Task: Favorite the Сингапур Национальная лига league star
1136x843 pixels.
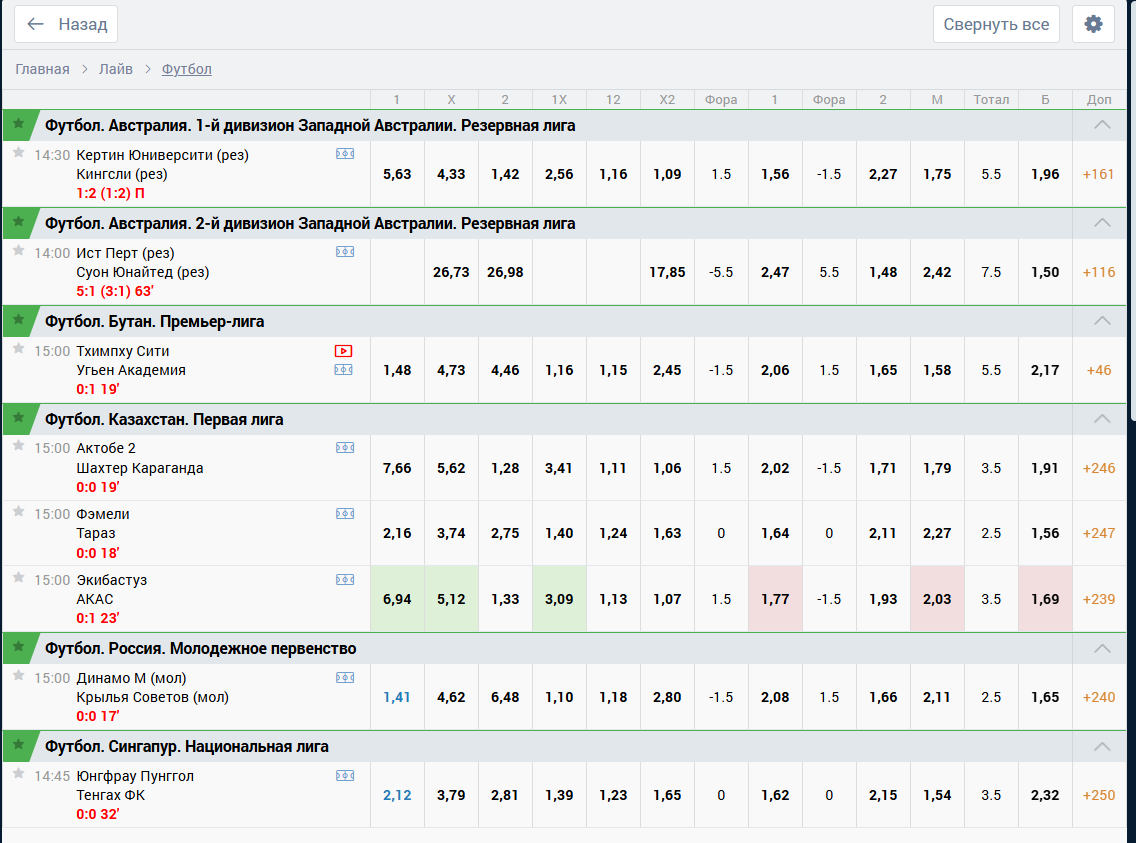Action: pos(19,745)
